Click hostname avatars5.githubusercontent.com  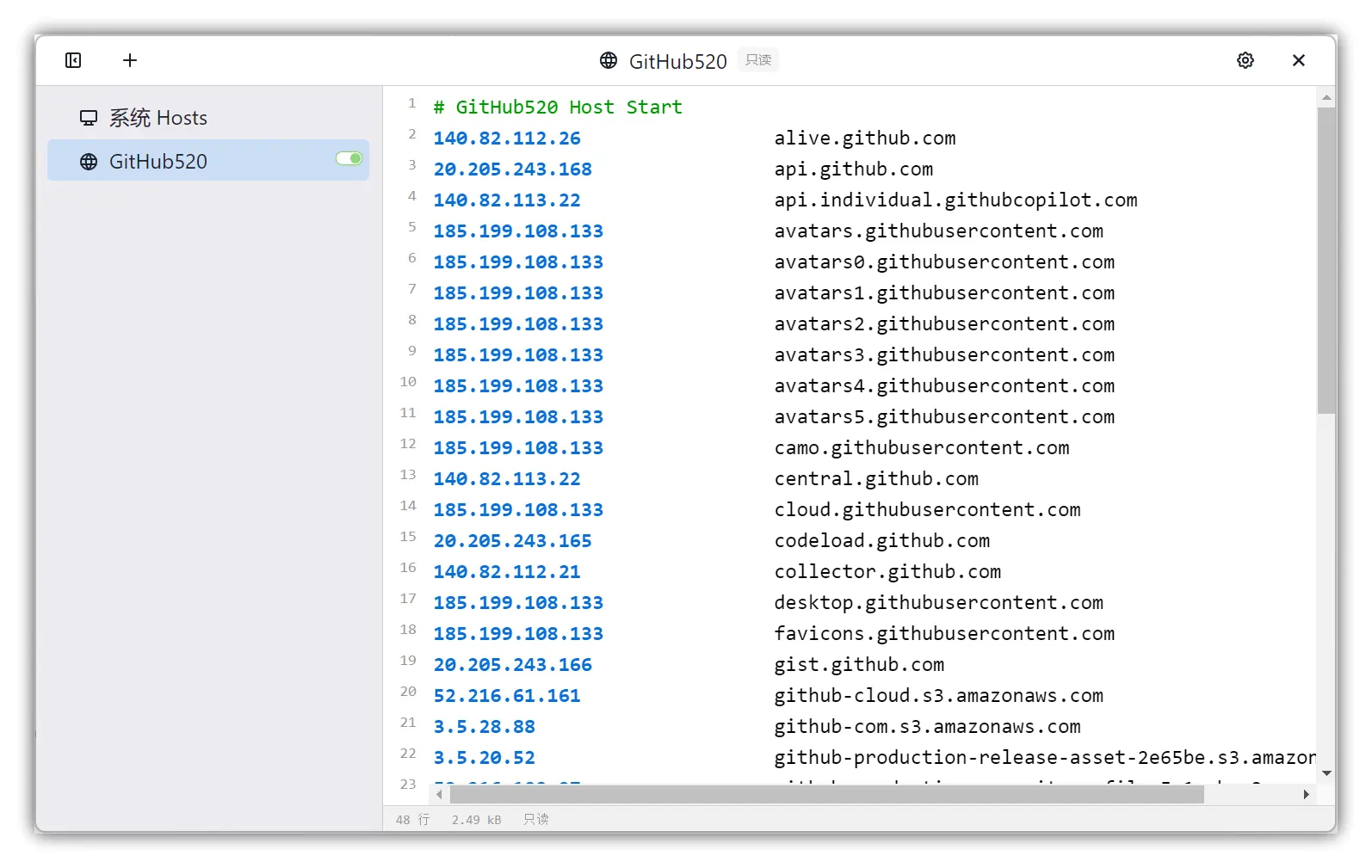(944, 416)
